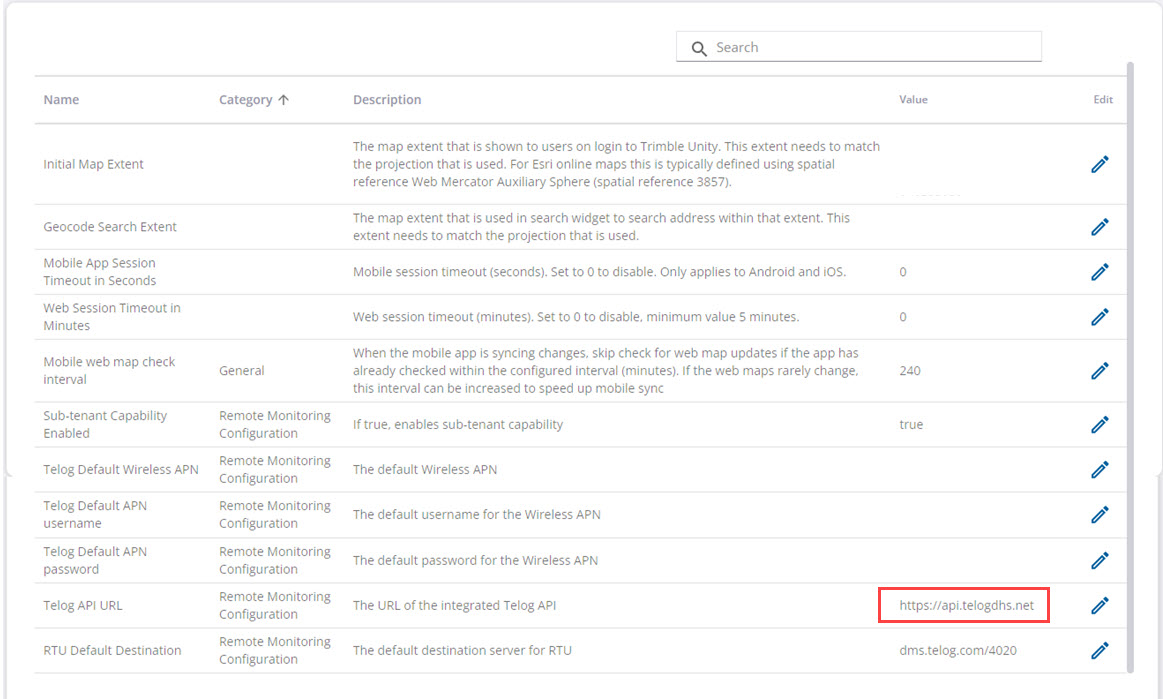Edit the Mobile web map check interval
Screen dimensions: 1163x699
(1100, 370)
